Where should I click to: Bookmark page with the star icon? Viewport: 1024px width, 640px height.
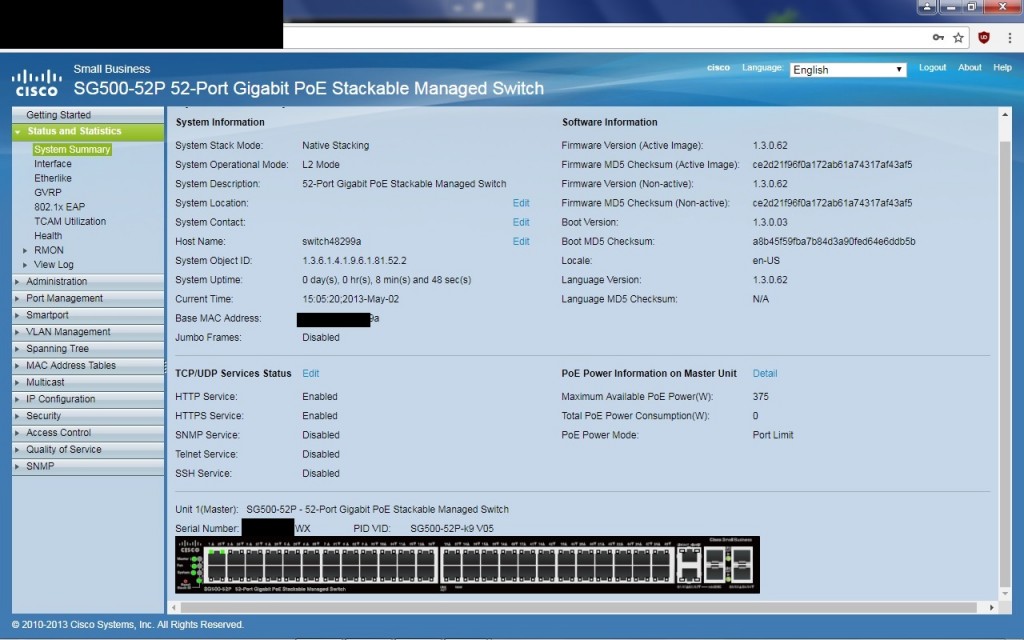958,37
